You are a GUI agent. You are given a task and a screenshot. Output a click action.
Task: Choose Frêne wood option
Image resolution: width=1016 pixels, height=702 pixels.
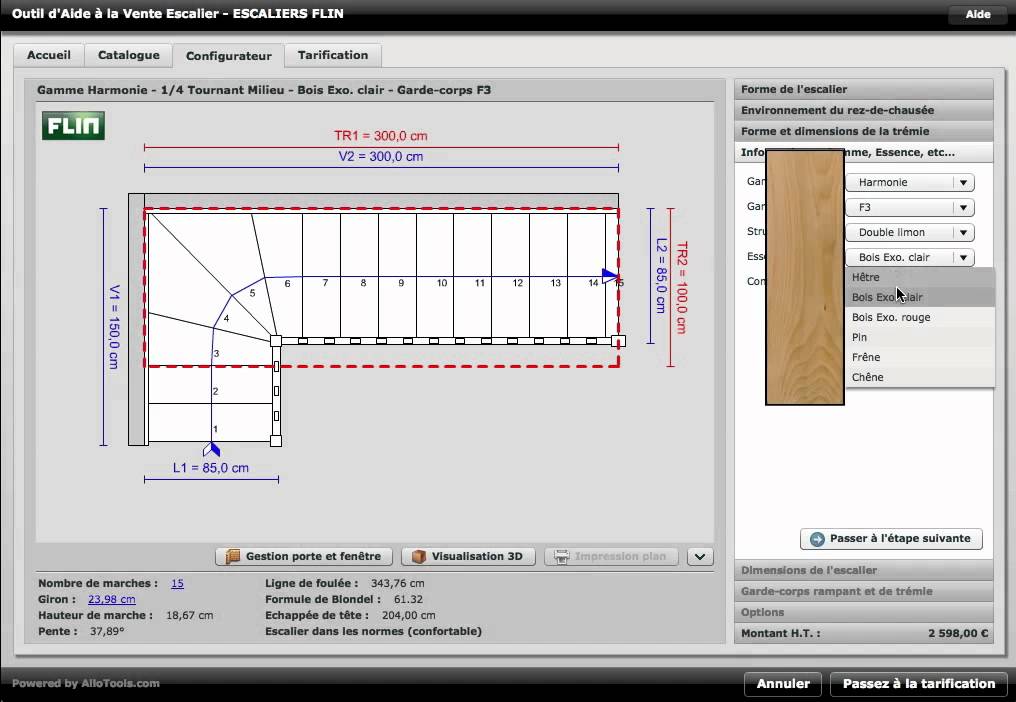(919, 357)
